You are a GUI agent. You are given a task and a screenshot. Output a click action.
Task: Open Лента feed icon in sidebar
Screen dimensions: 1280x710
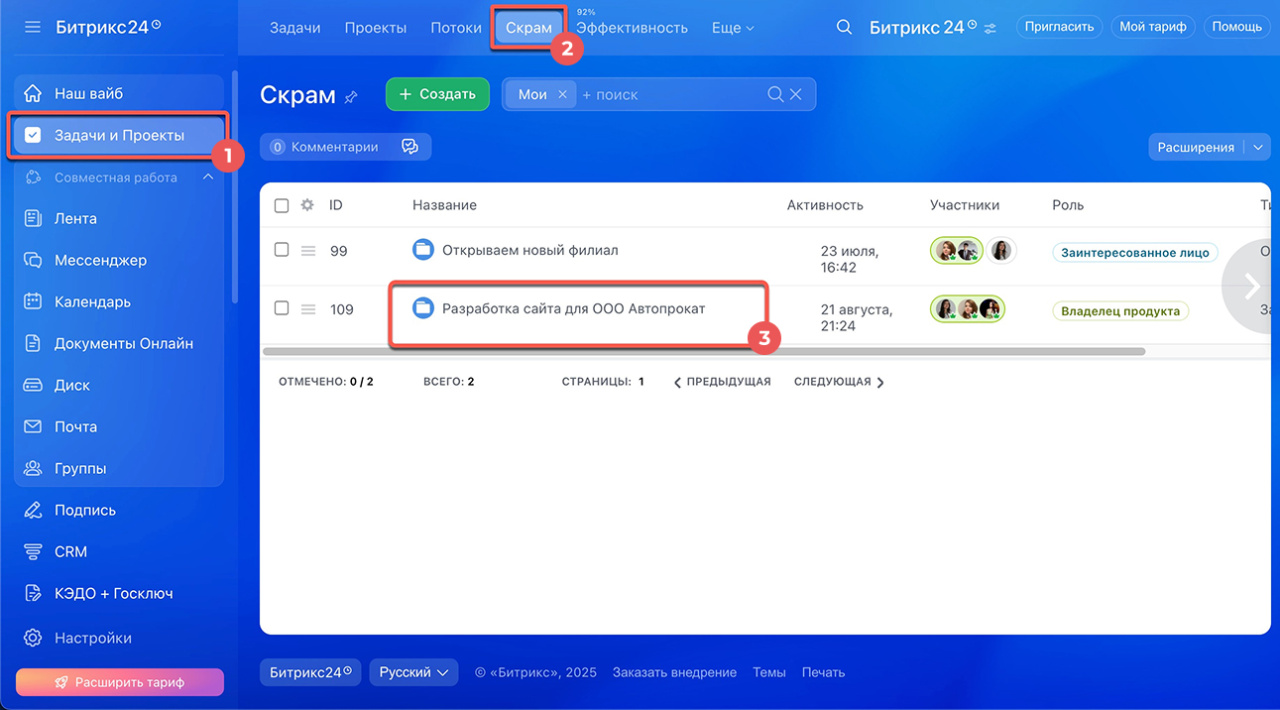pyautogui.click(x=33, y=218)
